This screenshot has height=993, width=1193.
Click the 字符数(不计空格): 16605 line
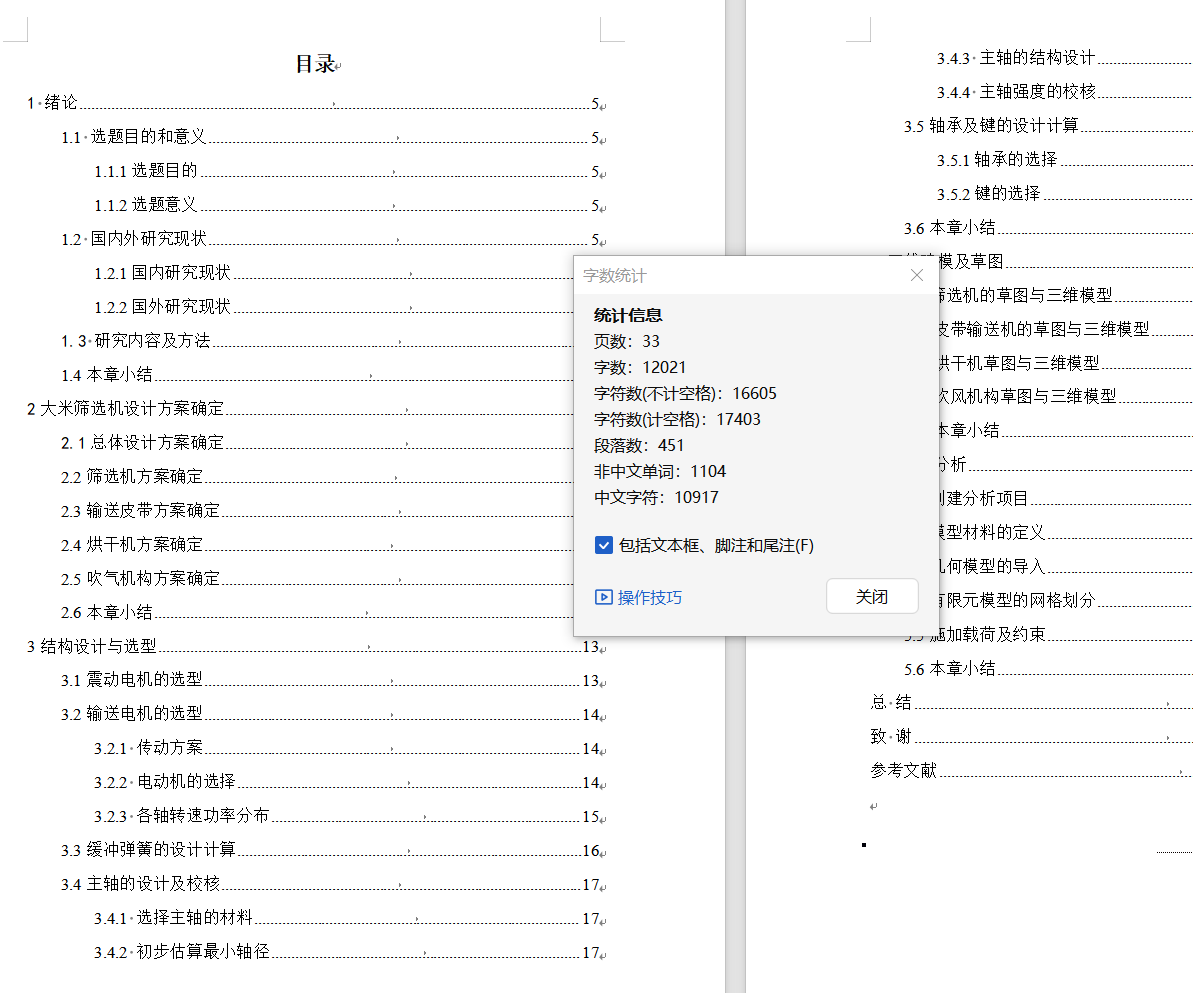point(686,393)
